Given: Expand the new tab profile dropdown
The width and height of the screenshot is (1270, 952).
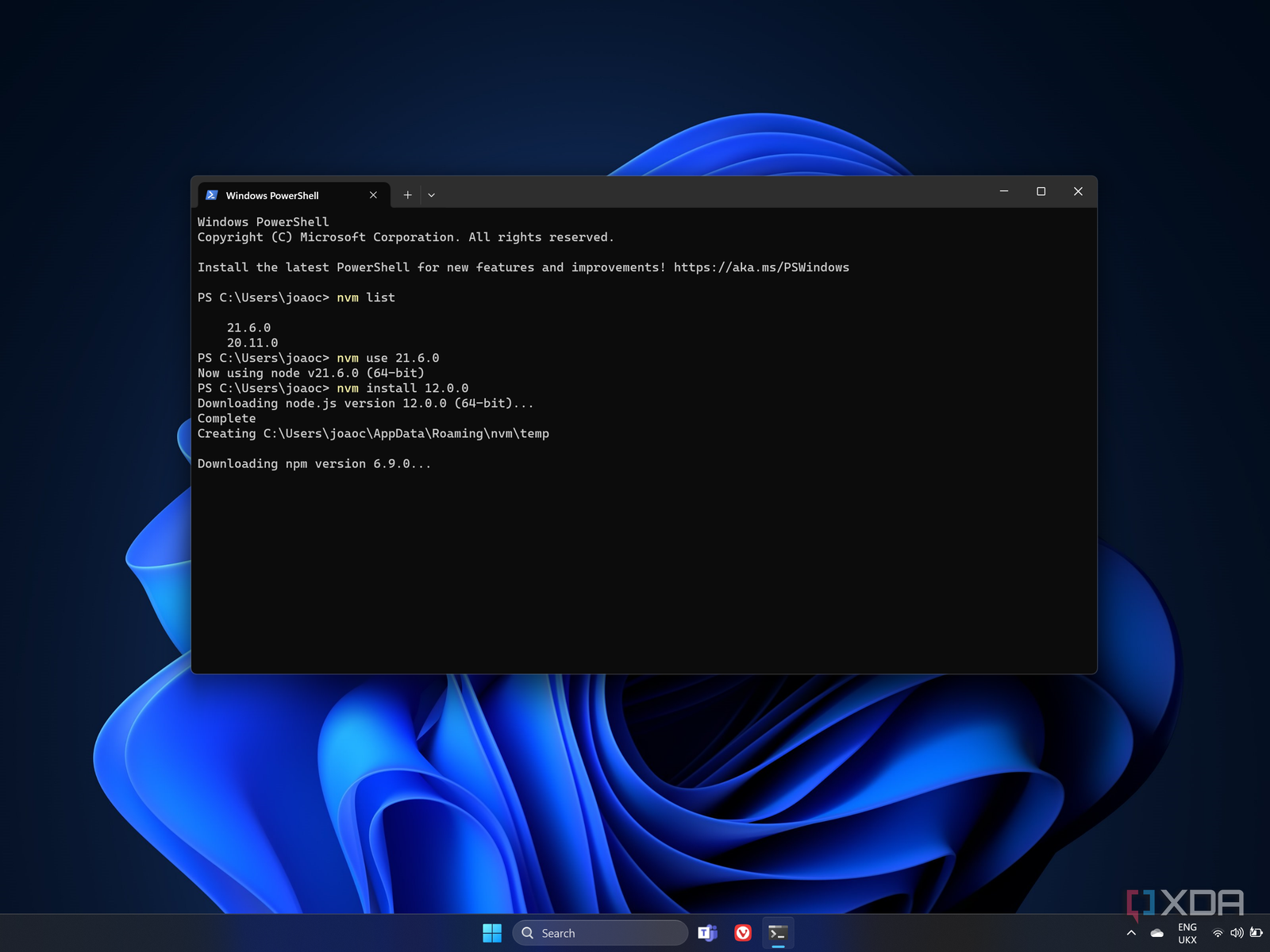Looking at the screenshot, I should pos(431,195).
